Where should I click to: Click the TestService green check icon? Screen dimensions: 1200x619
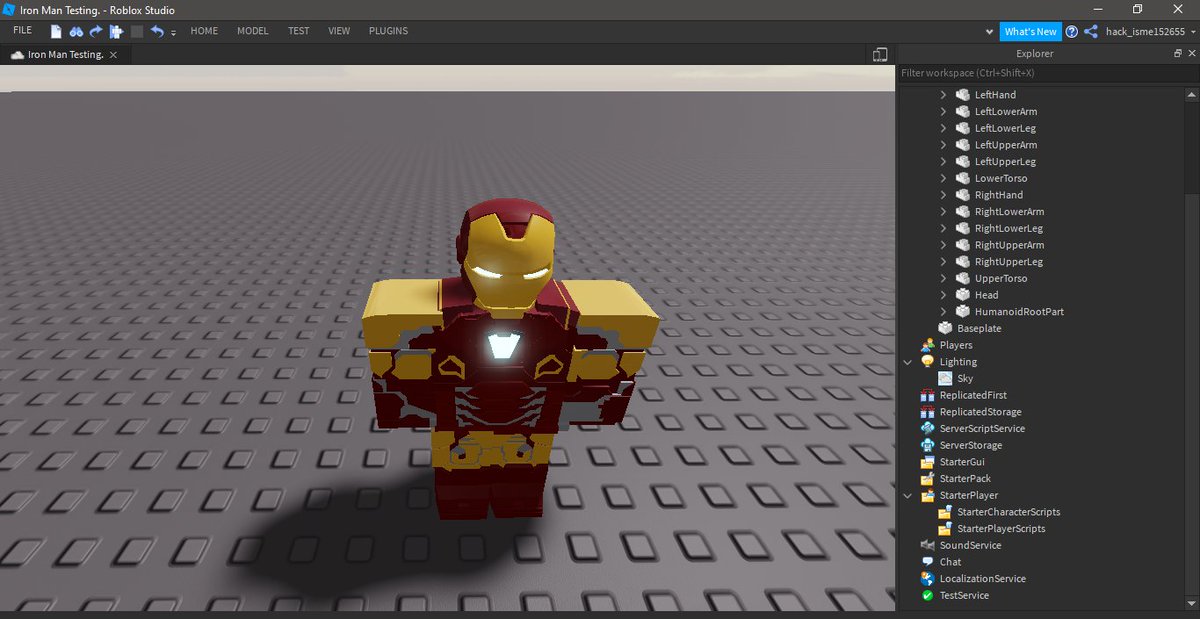tap(927, 595)
